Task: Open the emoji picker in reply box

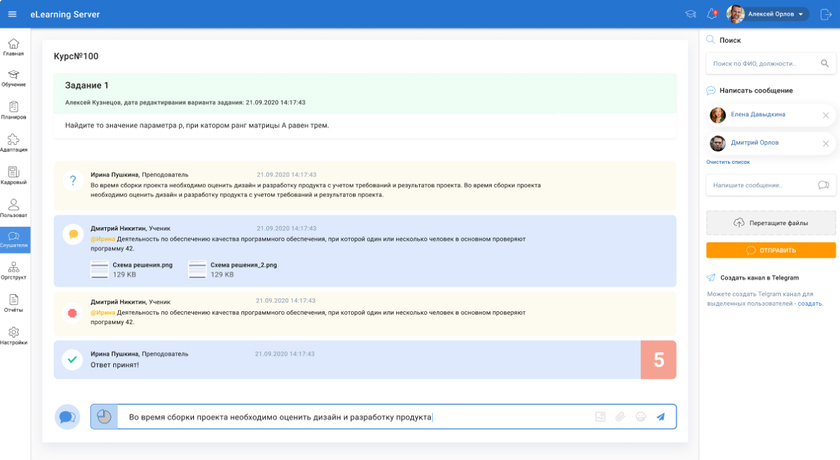Action: click(x=640, y=417)
